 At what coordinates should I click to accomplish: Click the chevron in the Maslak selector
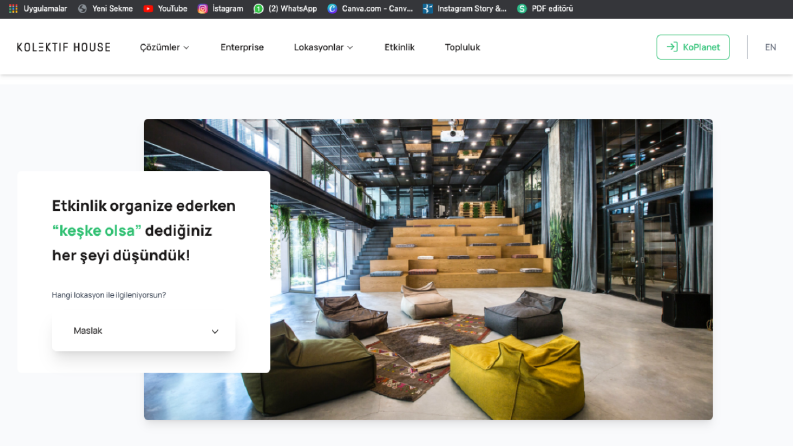[x=215, y=331]
